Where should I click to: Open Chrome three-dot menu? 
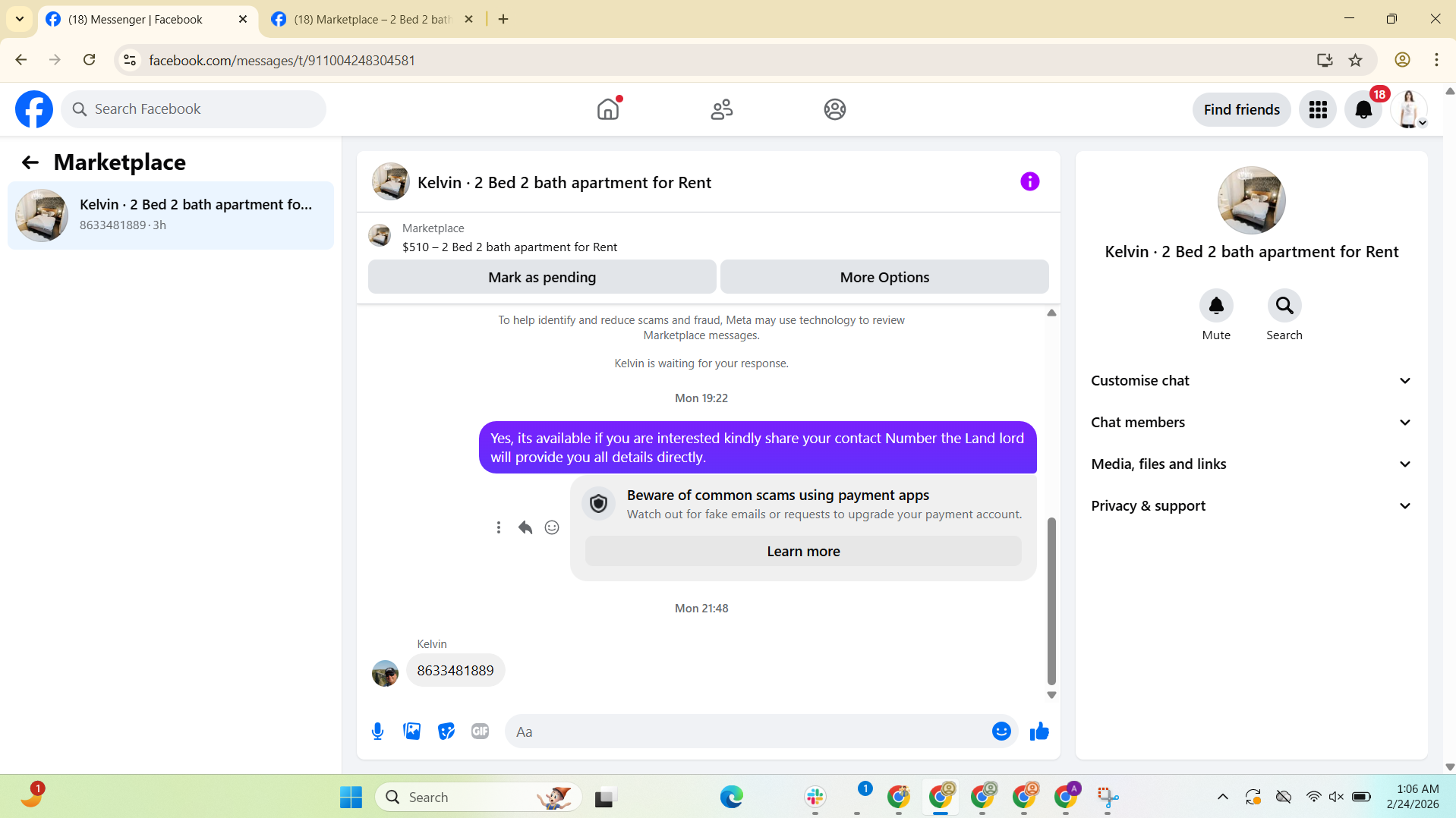pos(1436,60)
